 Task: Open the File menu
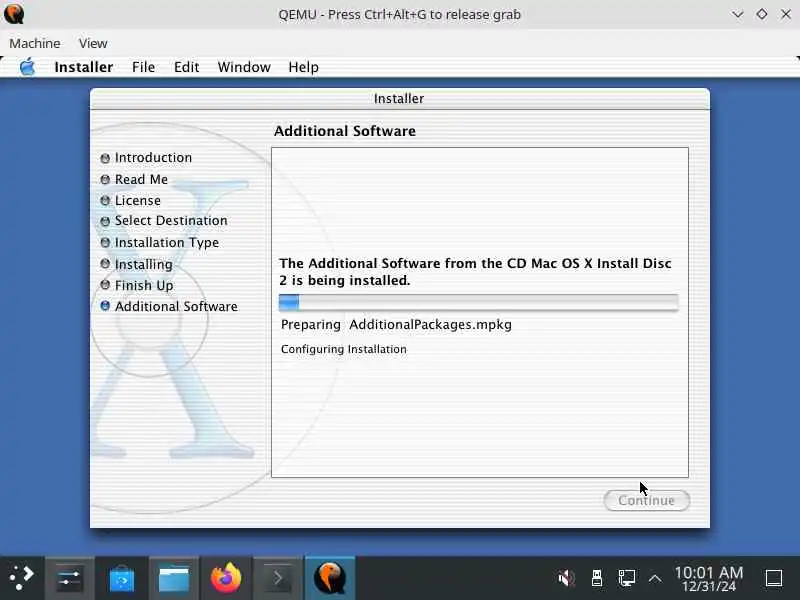pyautogui.click(x=143, y=67)
